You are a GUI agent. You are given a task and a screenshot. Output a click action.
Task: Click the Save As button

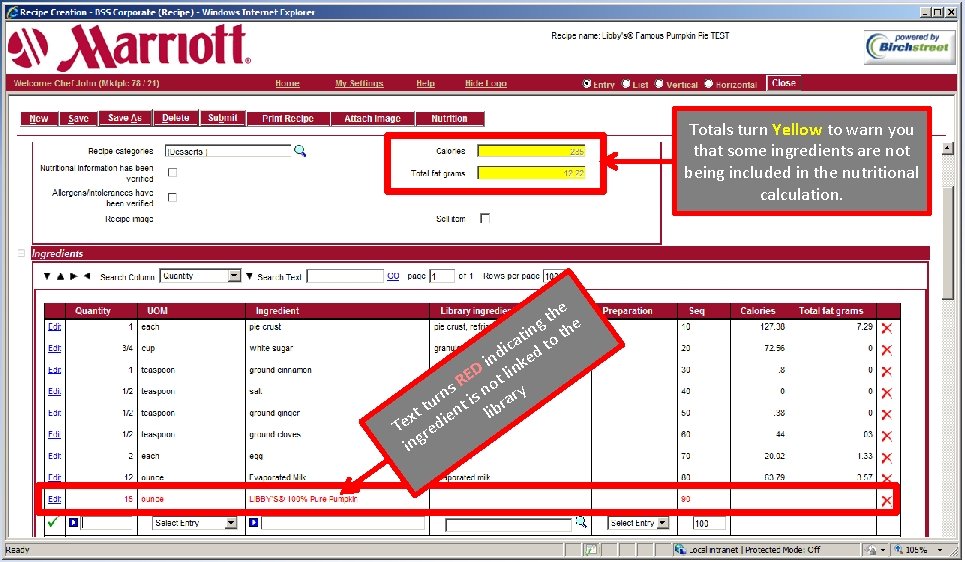pos(125,118)
